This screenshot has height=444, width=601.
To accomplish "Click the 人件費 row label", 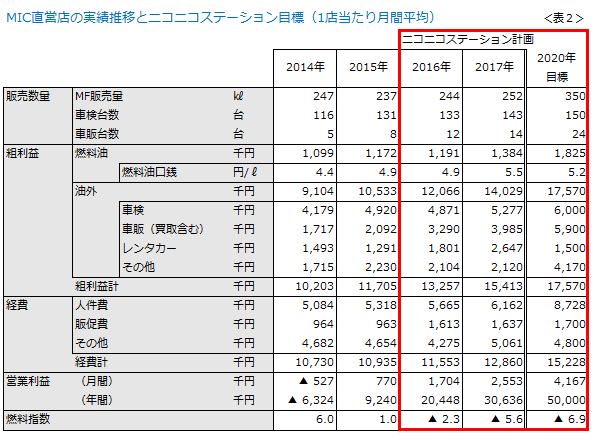I will (91, 304).
